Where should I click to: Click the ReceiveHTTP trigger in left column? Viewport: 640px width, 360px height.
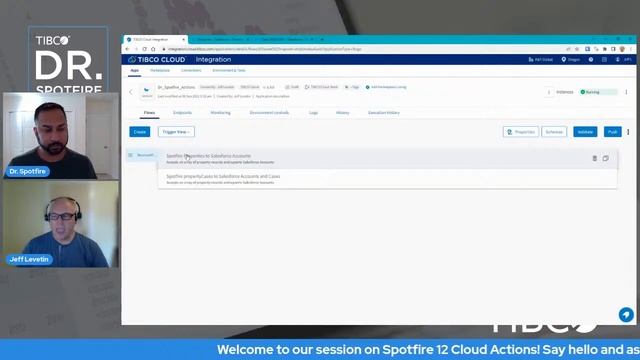coord(142,155)
